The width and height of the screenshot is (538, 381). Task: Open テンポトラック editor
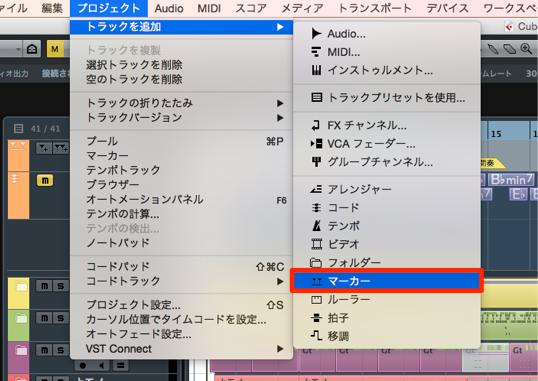pos(181,170)
